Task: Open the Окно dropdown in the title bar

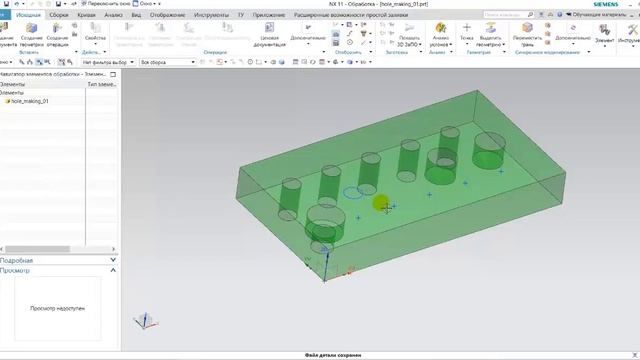Action: tap(147, 4)
